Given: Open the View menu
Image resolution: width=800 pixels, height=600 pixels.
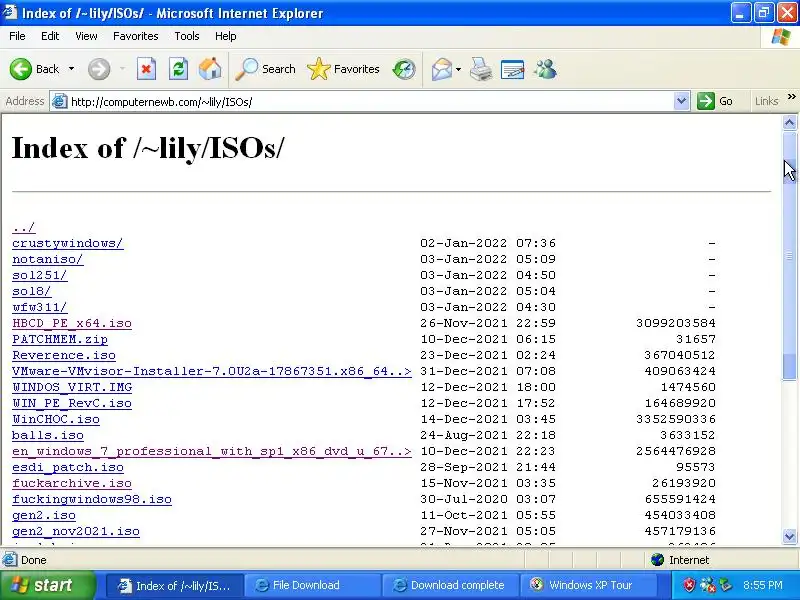Looking at the screenshot, I should [86, 36].
